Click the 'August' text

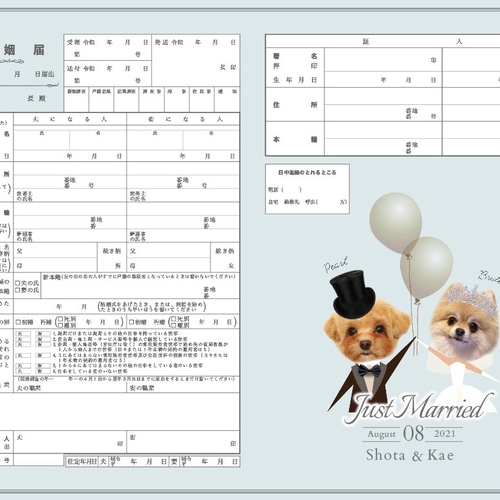382,434
